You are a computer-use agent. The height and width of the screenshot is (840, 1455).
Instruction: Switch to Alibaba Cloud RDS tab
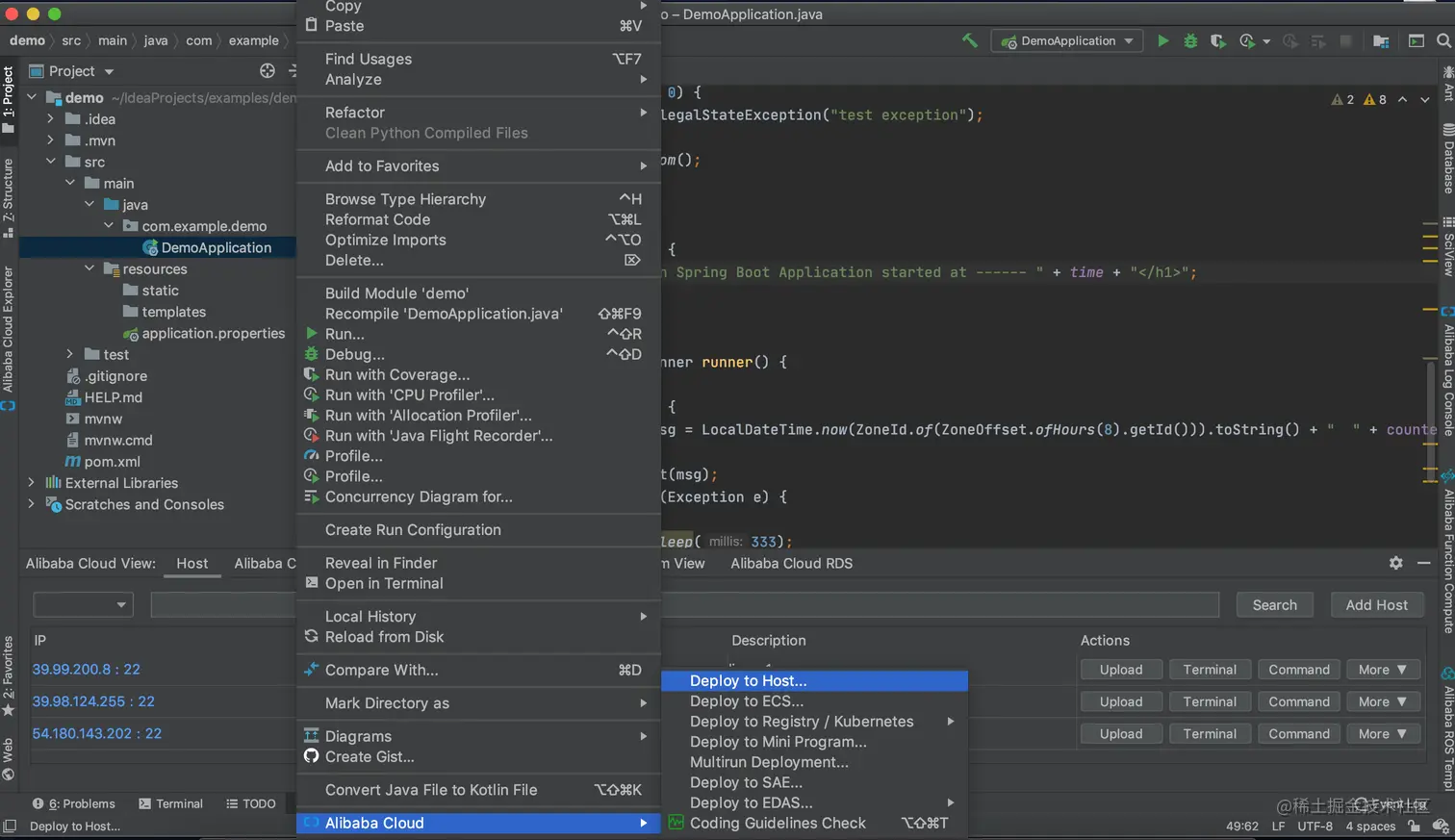coord(791,563)
